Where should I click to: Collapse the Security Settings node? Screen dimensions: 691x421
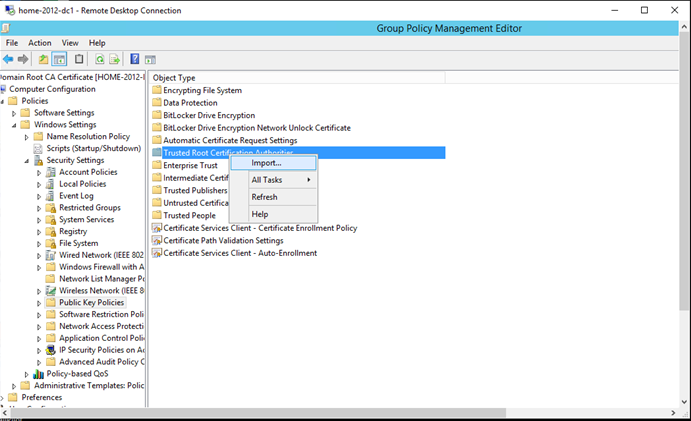26,161
